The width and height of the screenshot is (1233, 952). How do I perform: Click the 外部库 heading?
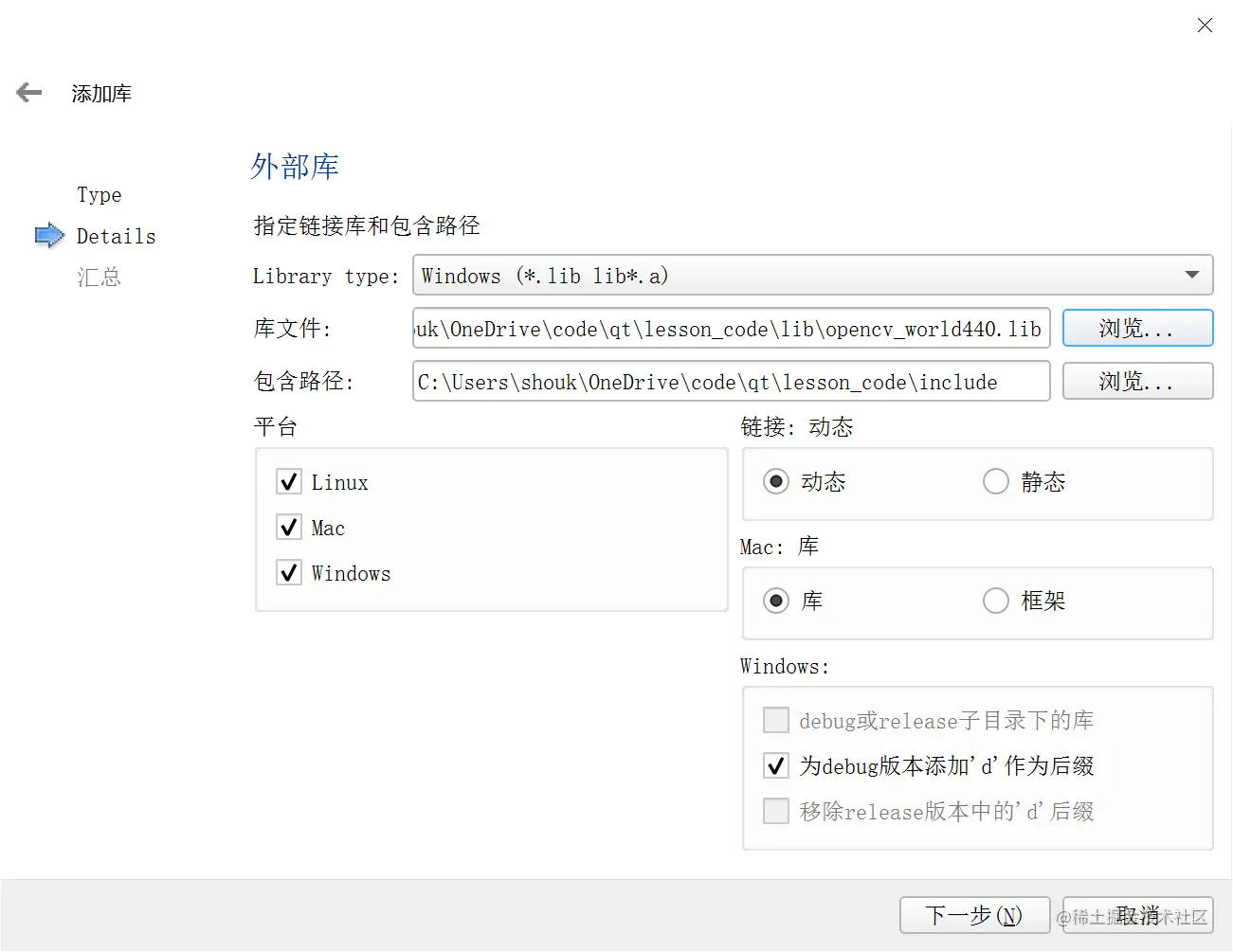[295, 167]
